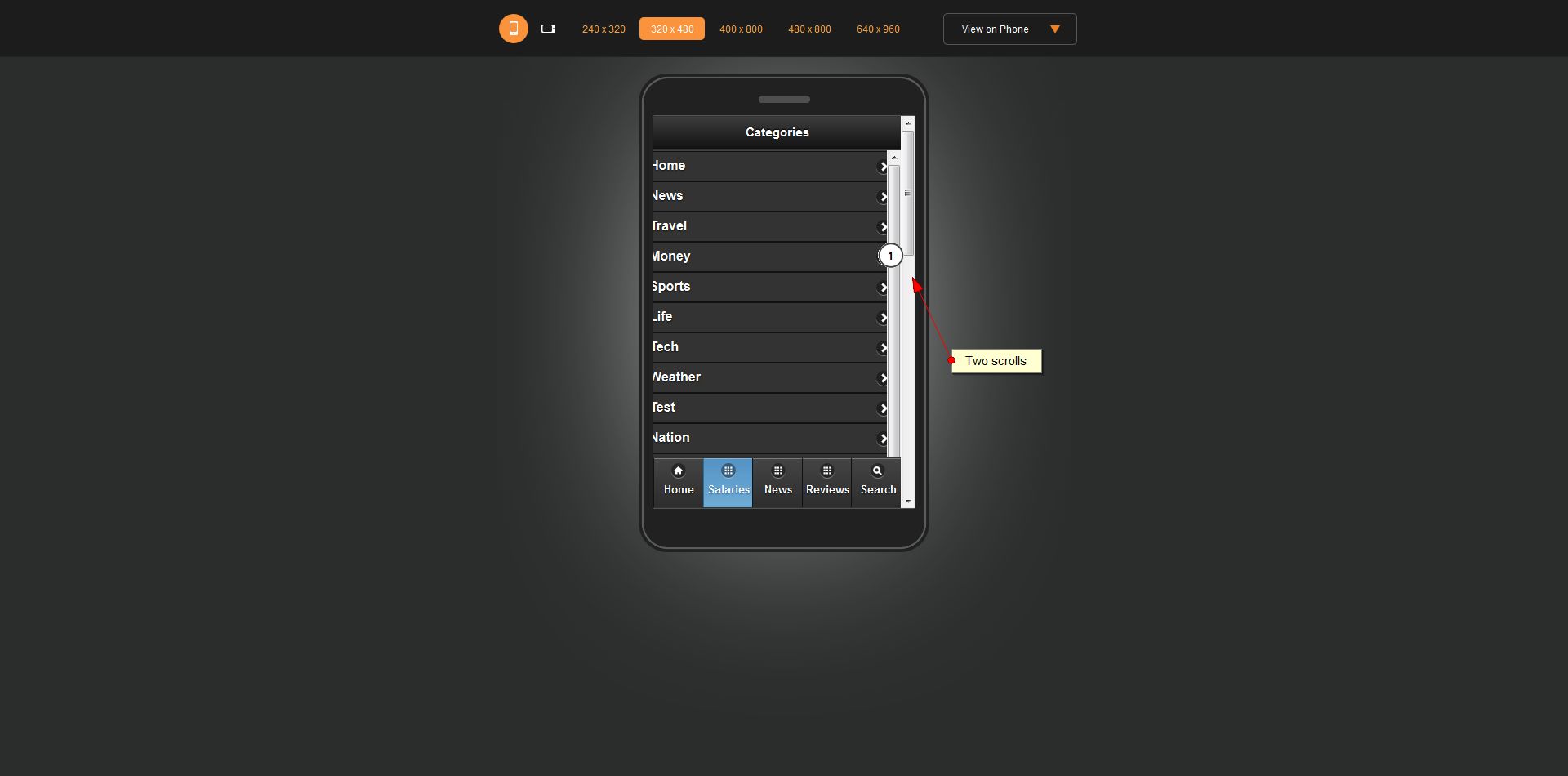The image size is (1568, 776).
Task: Choose the 480 x 800 screen size
Action: tap(809, 29)
